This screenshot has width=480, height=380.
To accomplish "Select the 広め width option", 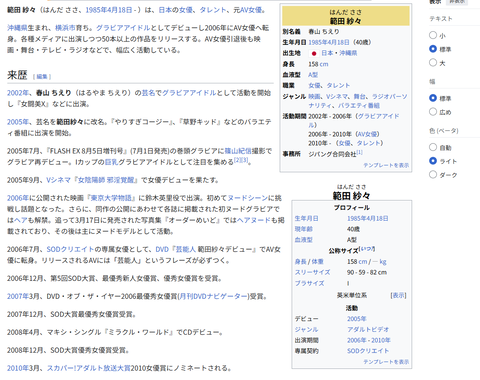I will coord(433,112).
